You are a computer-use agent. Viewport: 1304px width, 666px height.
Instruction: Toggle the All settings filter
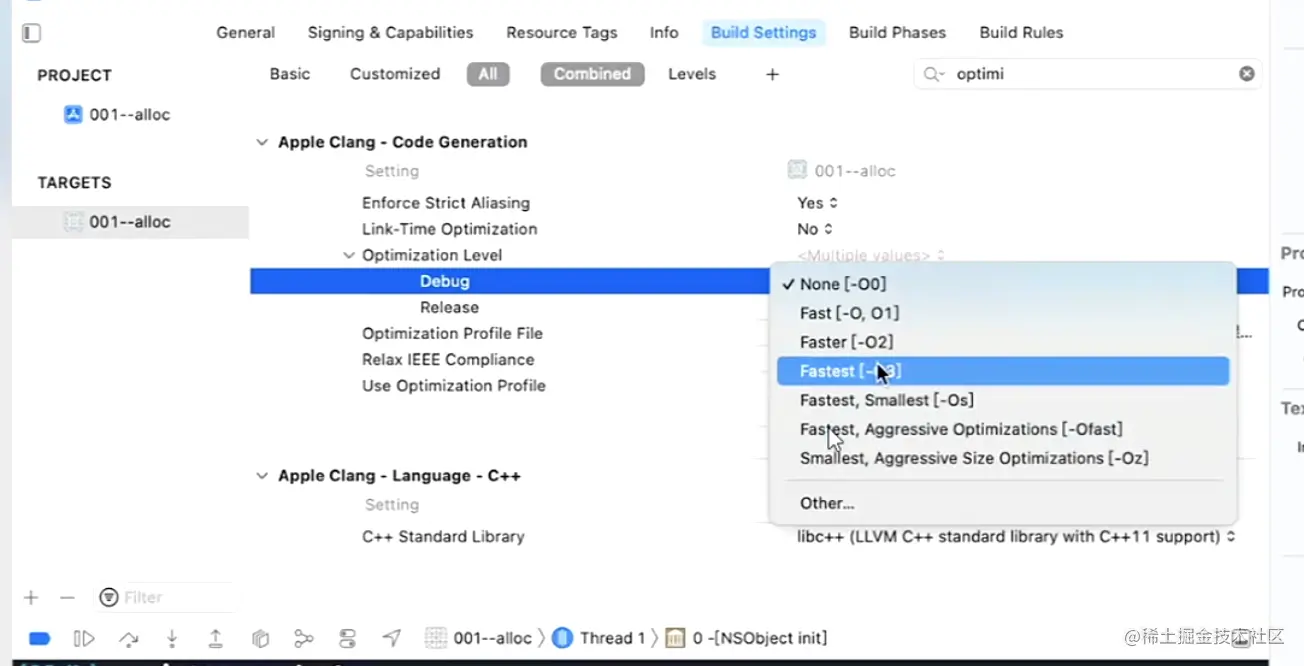(488, 74)
